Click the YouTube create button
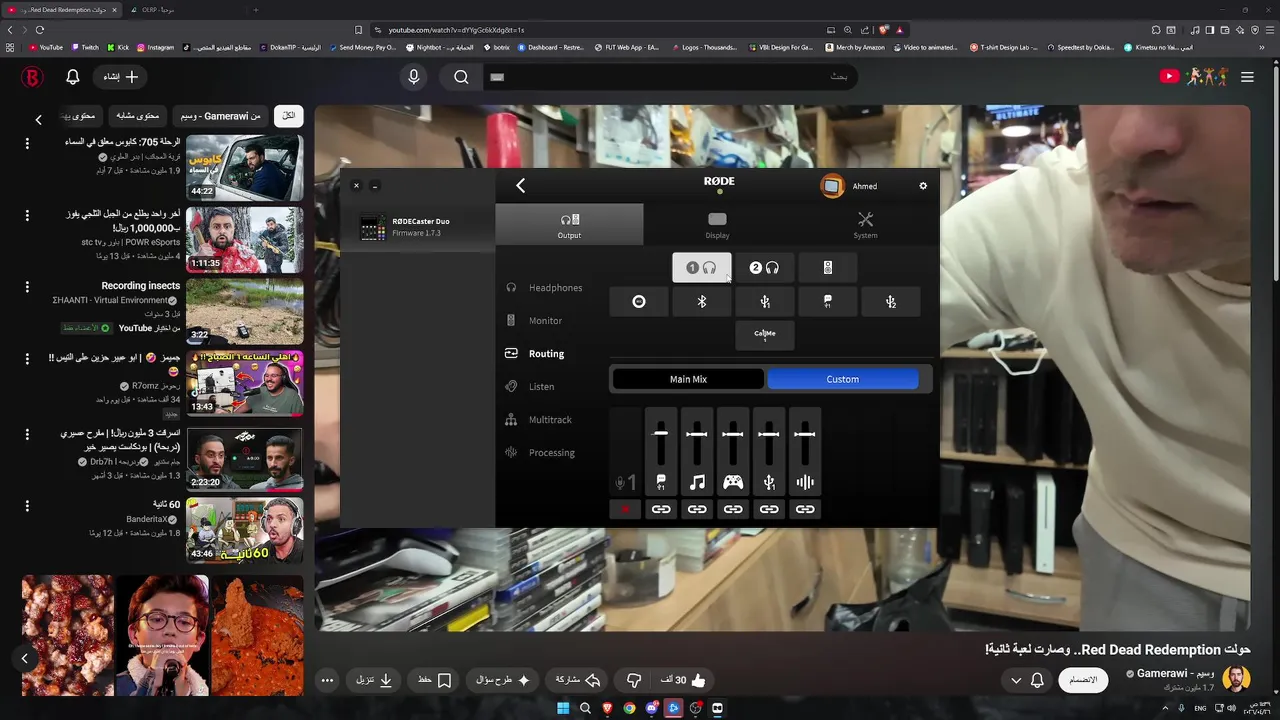 tap(121, 77)
